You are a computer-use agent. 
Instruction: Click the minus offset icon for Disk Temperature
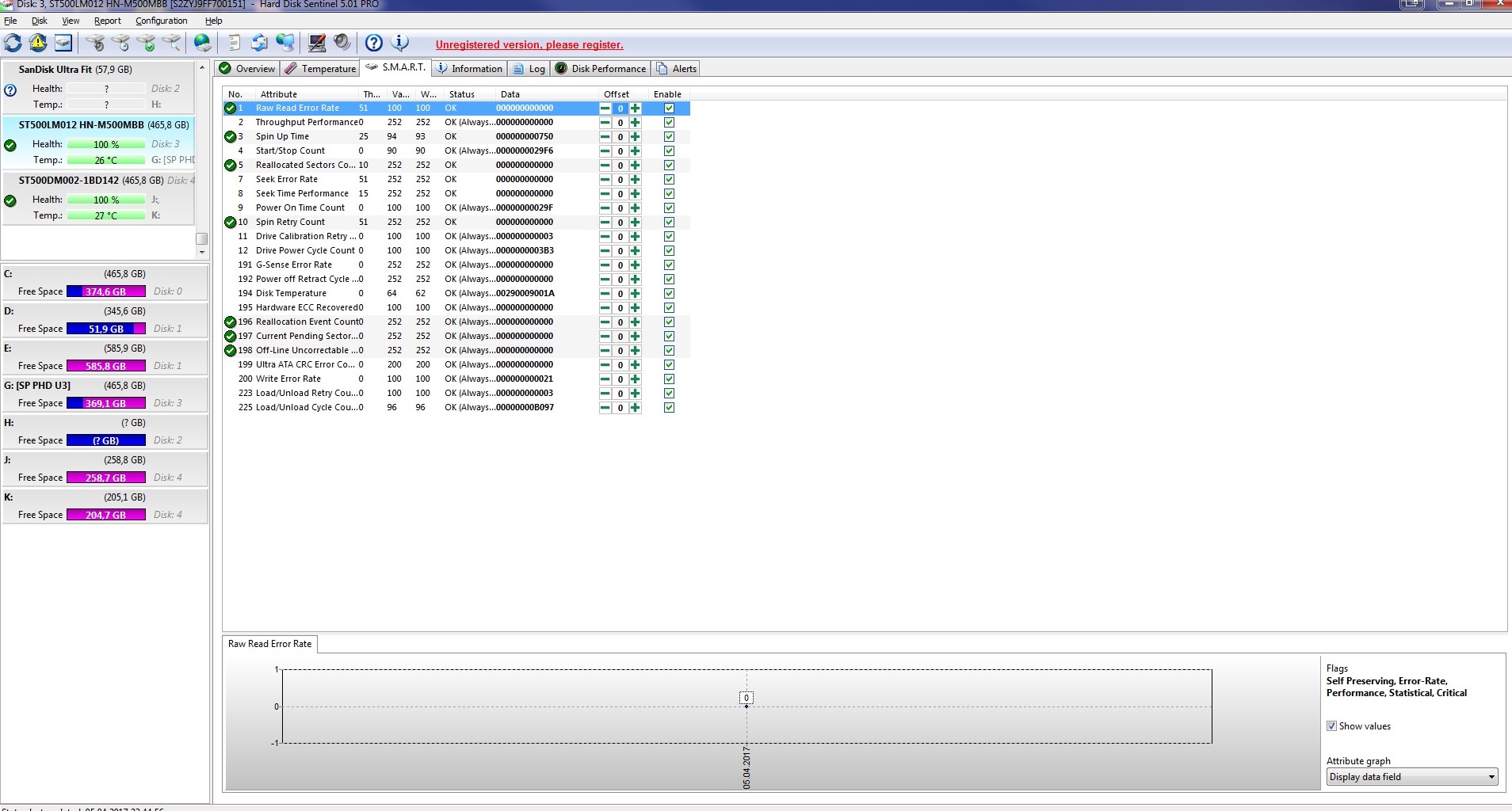pos(605,294)
